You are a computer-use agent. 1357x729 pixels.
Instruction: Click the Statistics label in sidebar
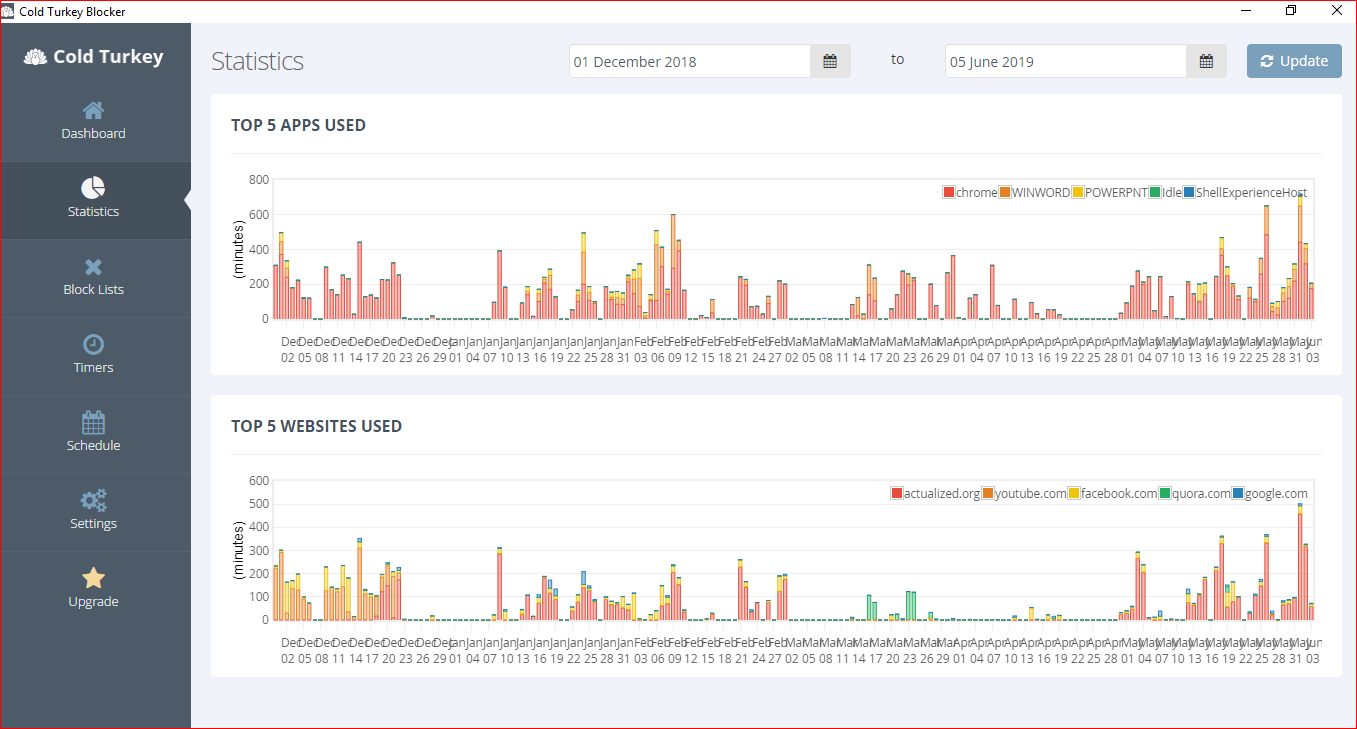click(x=93, y=212)
